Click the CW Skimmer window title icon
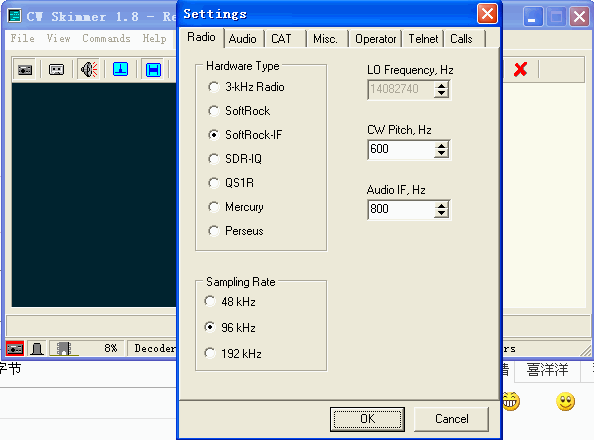This screenshot has width=594, height=440. pyautogui.click(x=14, y=16)
